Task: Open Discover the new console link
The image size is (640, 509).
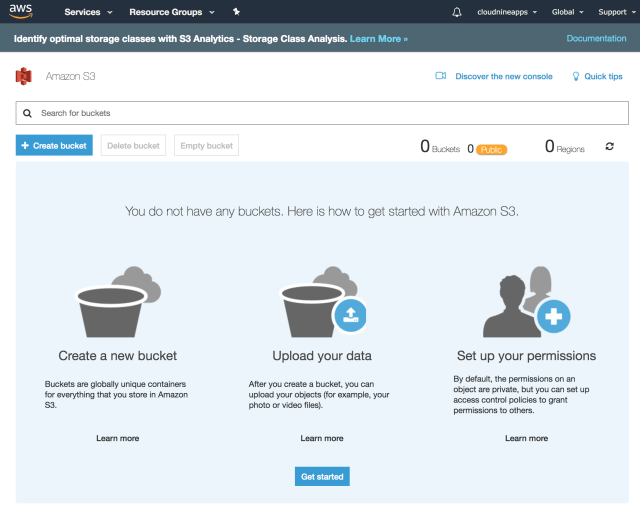Action: [x=504, y=76]
